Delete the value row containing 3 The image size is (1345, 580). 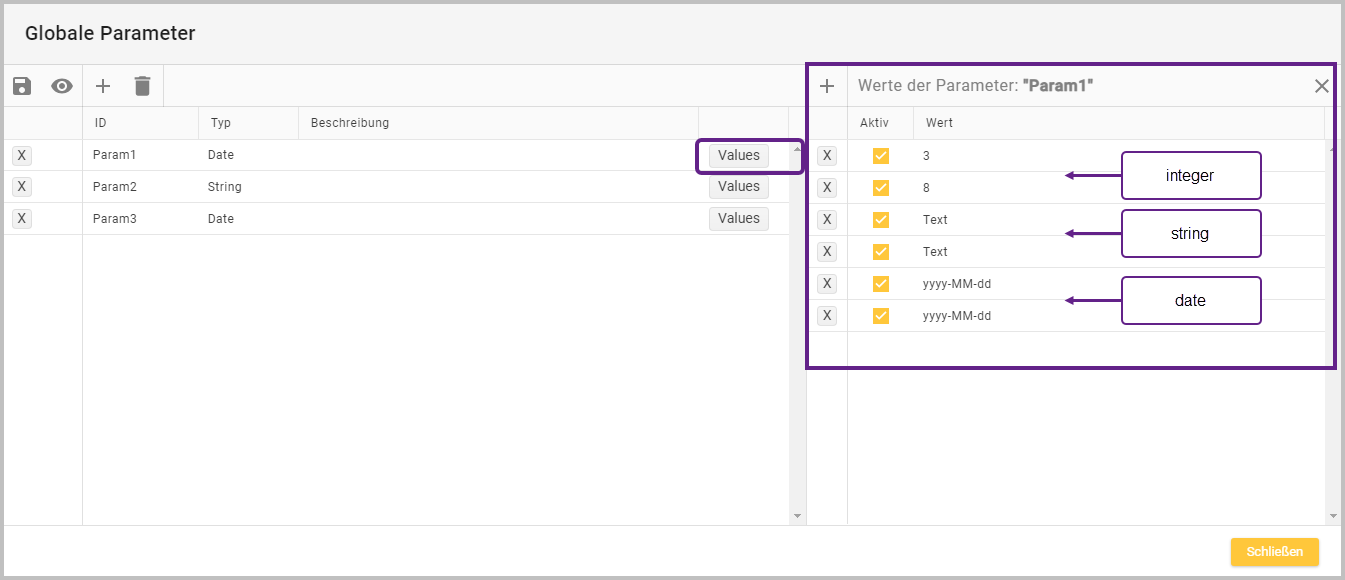[x=827, y=156]
